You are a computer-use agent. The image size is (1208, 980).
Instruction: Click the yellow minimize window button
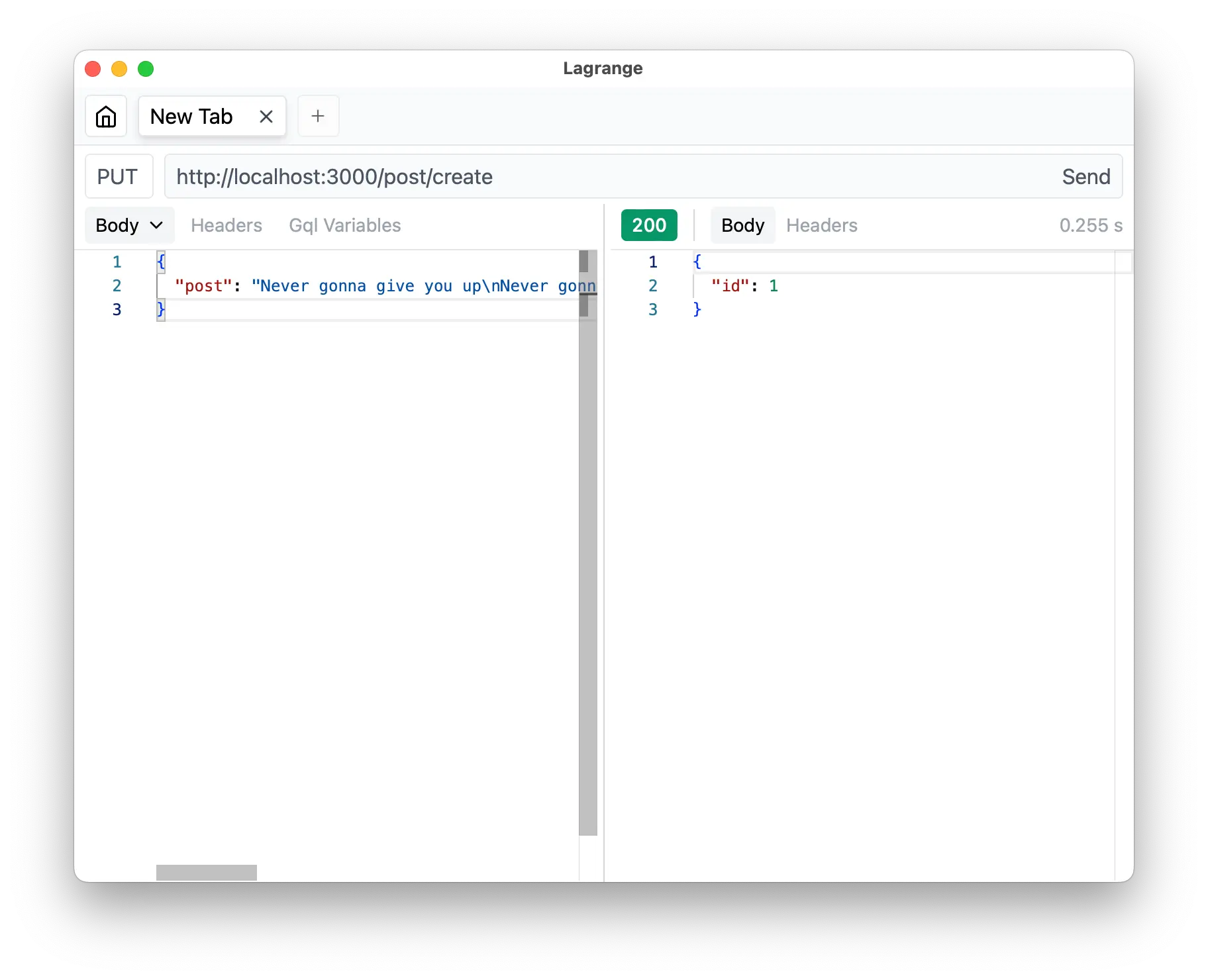click(119, 69)
